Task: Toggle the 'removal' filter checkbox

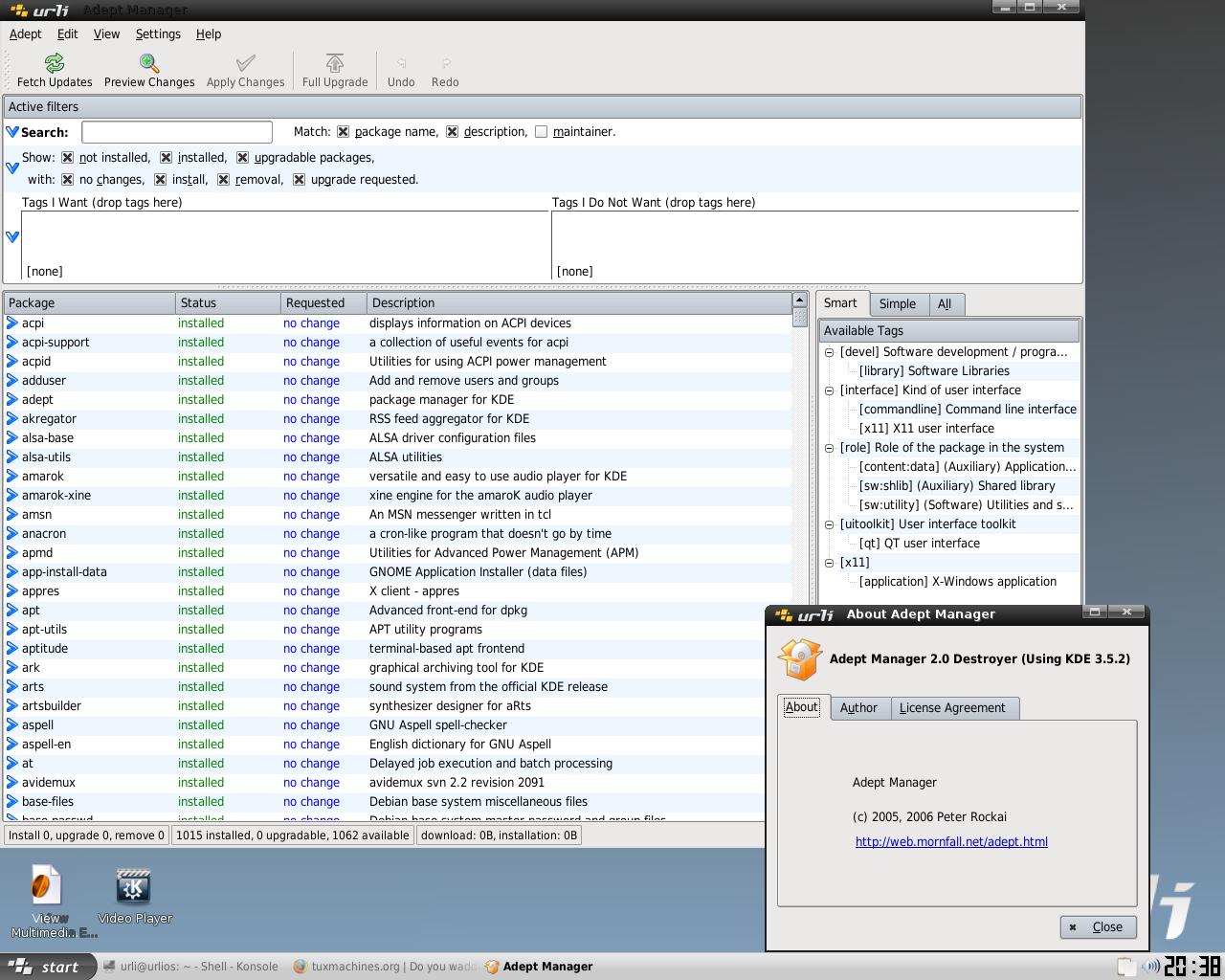Action: pyautogui.click(x=224, y=180)
